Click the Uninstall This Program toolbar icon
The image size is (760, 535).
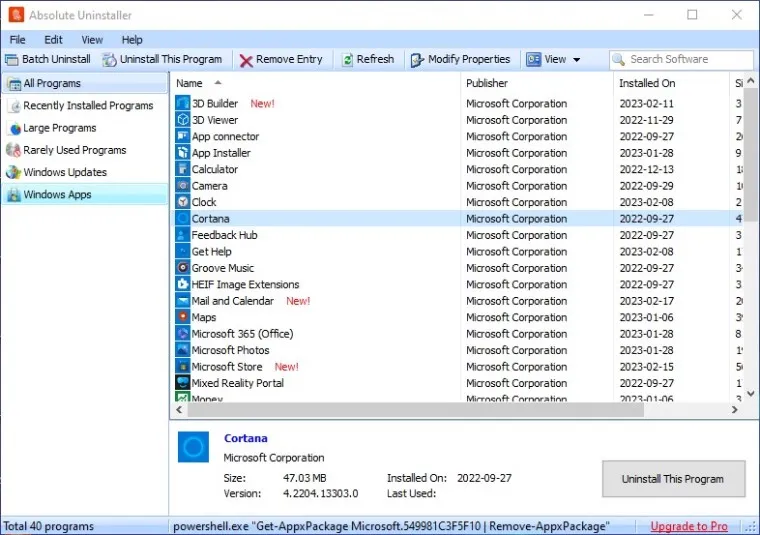click(110, 60)
